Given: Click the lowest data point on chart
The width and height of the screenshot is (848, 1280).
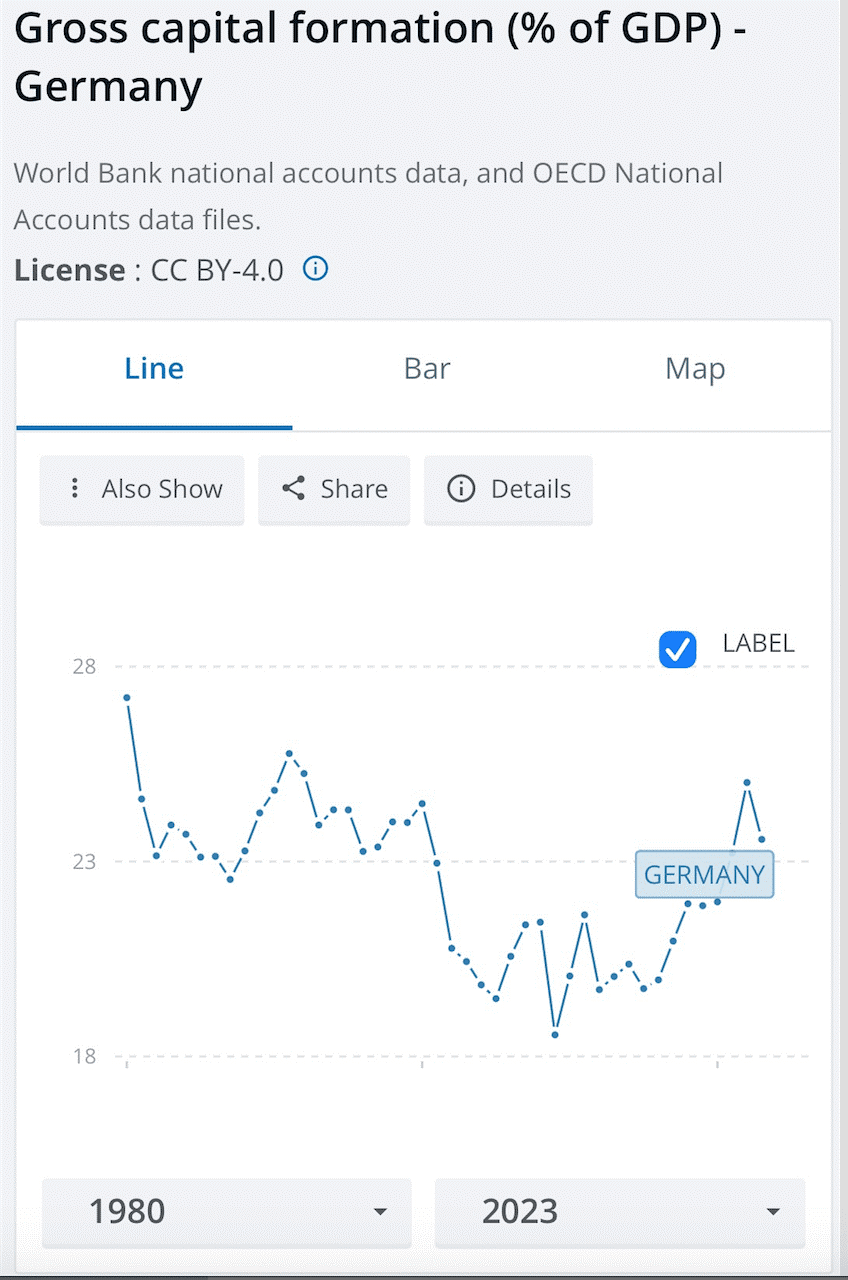Looking at the screenshot, I should click(555, 1034).
